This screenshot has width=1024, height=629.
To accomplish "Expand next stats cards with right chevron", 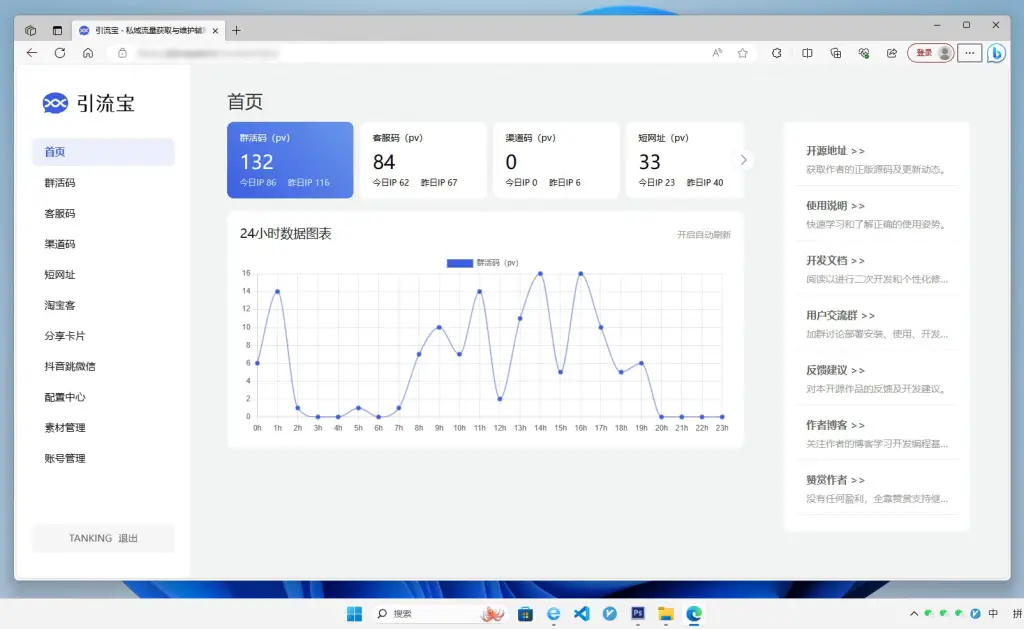I will click(x=743, y=160).
